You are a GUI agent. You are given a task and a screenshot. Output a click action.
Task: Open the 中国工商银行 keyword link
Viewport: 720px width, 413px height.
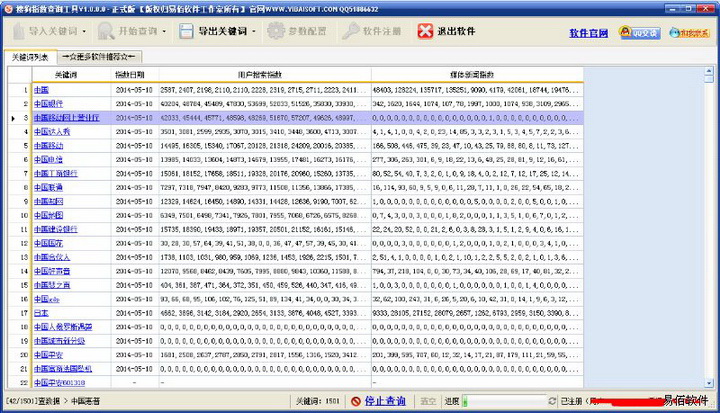coord(56,174)
